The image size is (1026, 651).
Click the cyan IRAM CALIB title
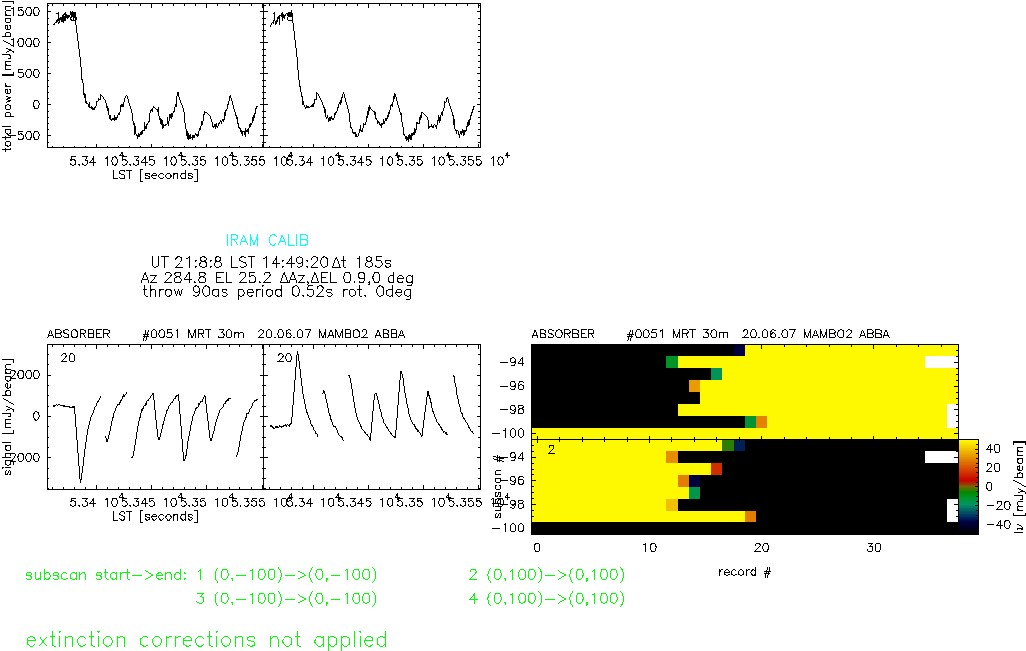[267, 241]
